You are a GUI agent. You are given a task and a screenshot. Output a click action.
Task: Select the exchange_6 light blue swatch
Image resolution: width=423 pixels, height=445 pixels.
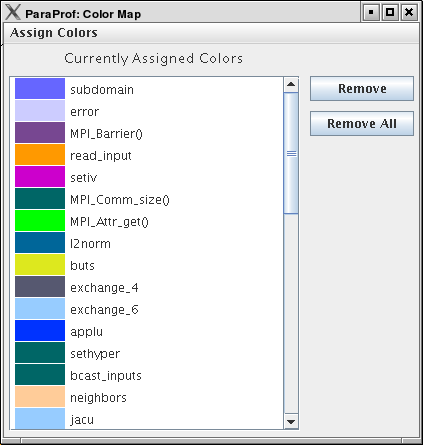coord(40,309)
